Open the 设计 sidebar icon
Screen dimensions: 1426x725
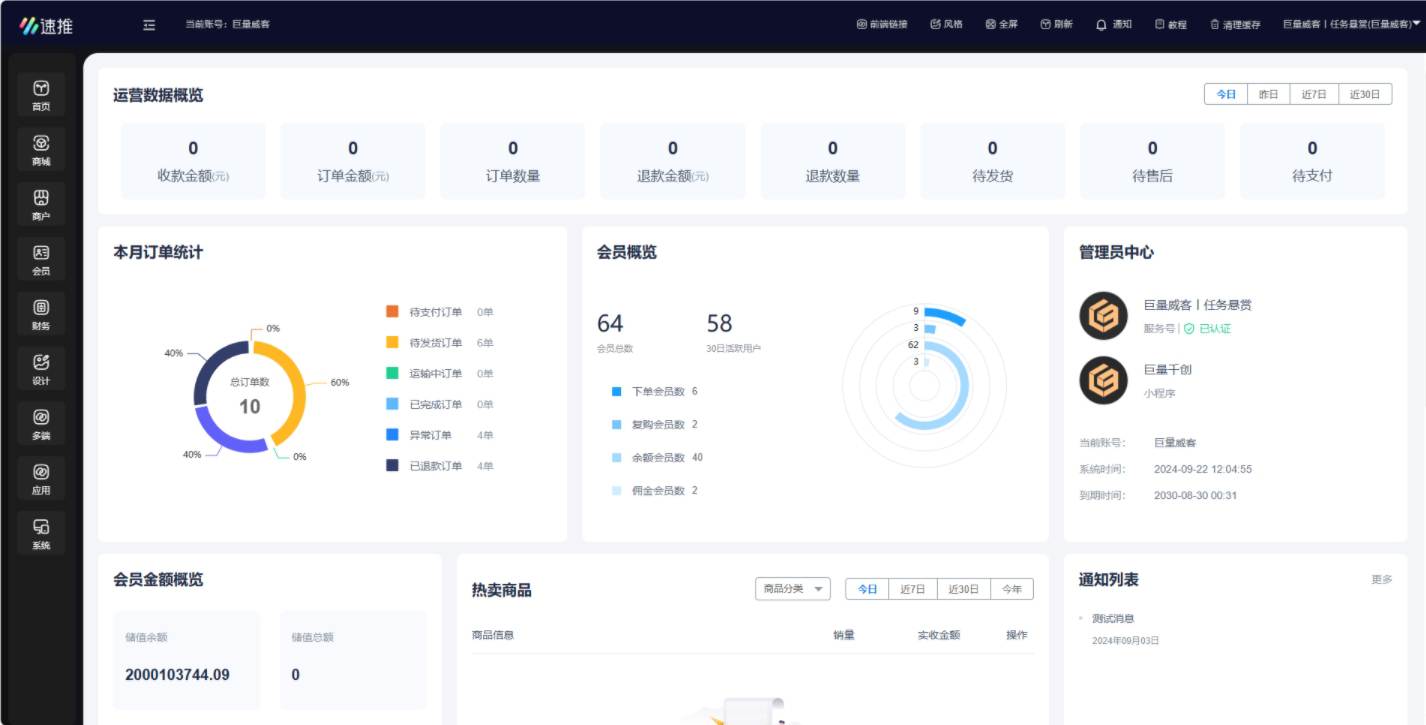41,368
